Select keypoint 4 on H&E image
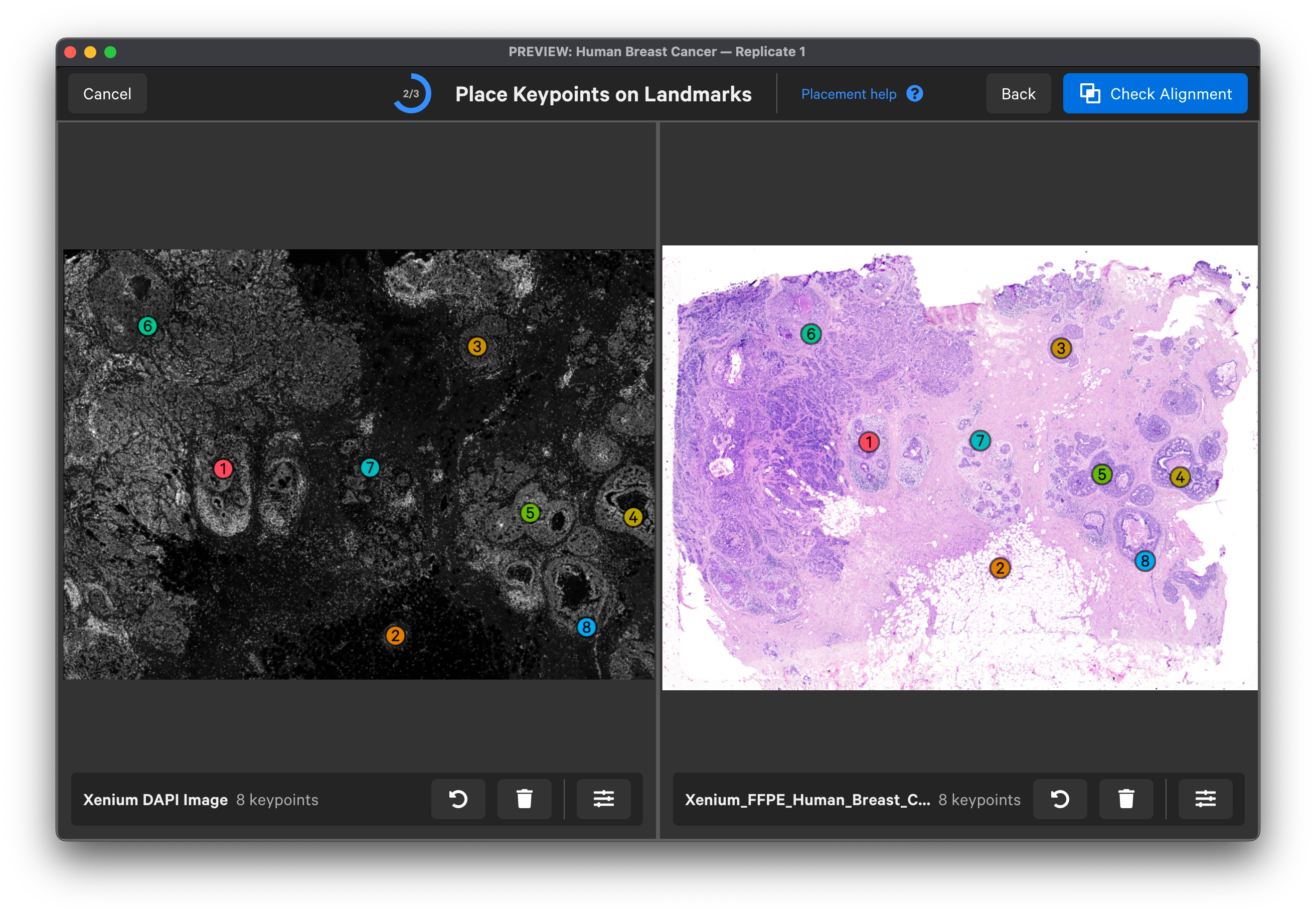 pos(1180,477)
